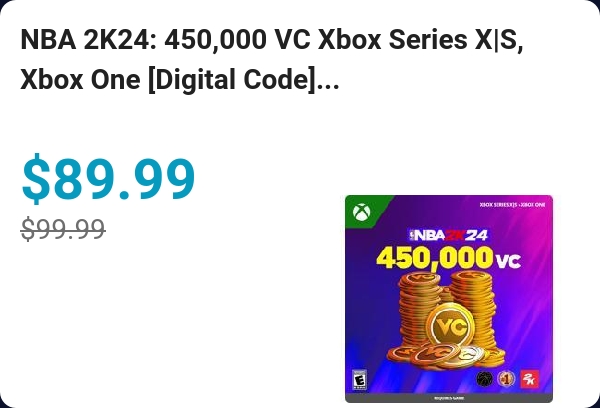Screen dimensions: 600x408
Task: Click the black basketball icon on cover
Action: click(x=485, y=378)
